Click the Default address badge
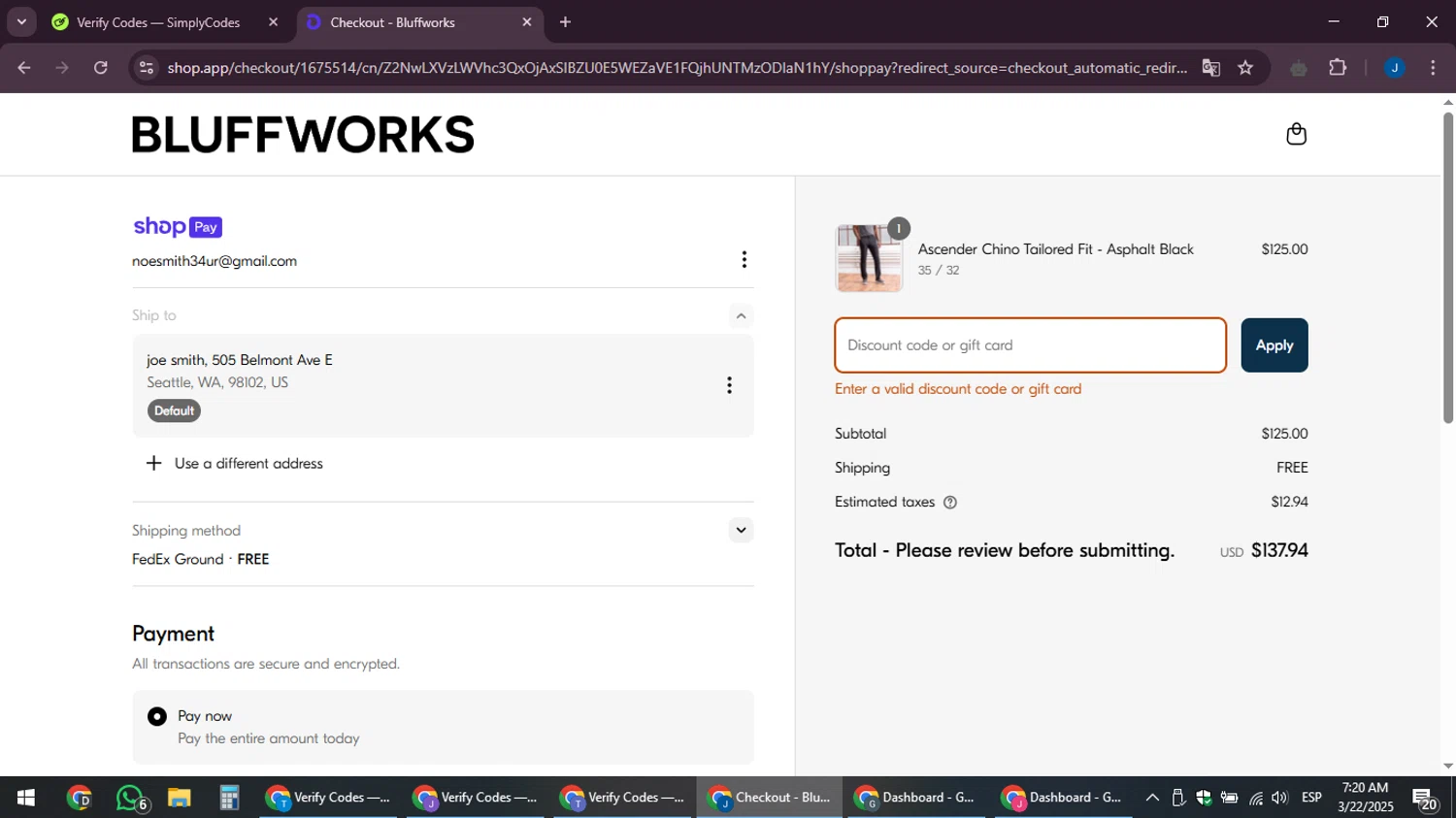The image size is (1456, 818). pyautogui.click(x=174, y=411)
